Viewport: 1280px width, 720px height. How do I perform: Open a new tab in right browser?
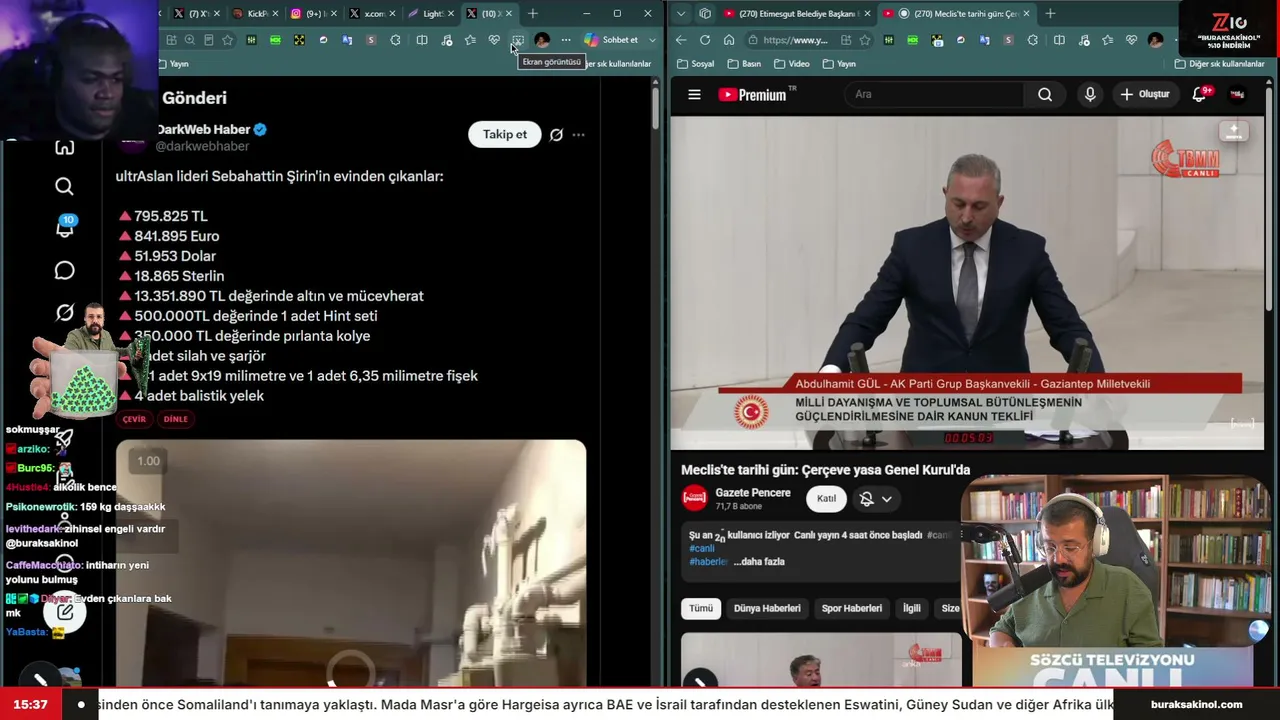coord(1051,14)
